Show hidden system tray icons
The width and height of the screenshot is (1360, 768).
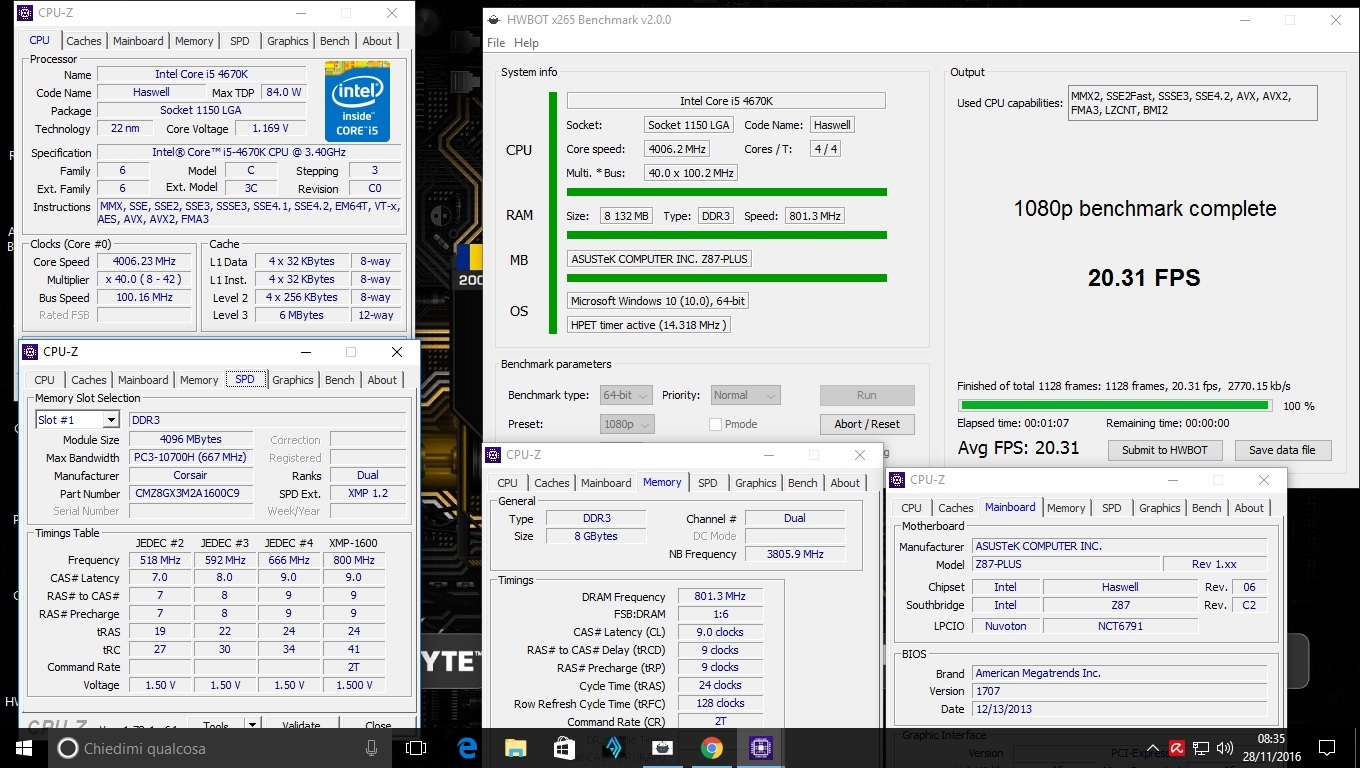point(1153,748)
